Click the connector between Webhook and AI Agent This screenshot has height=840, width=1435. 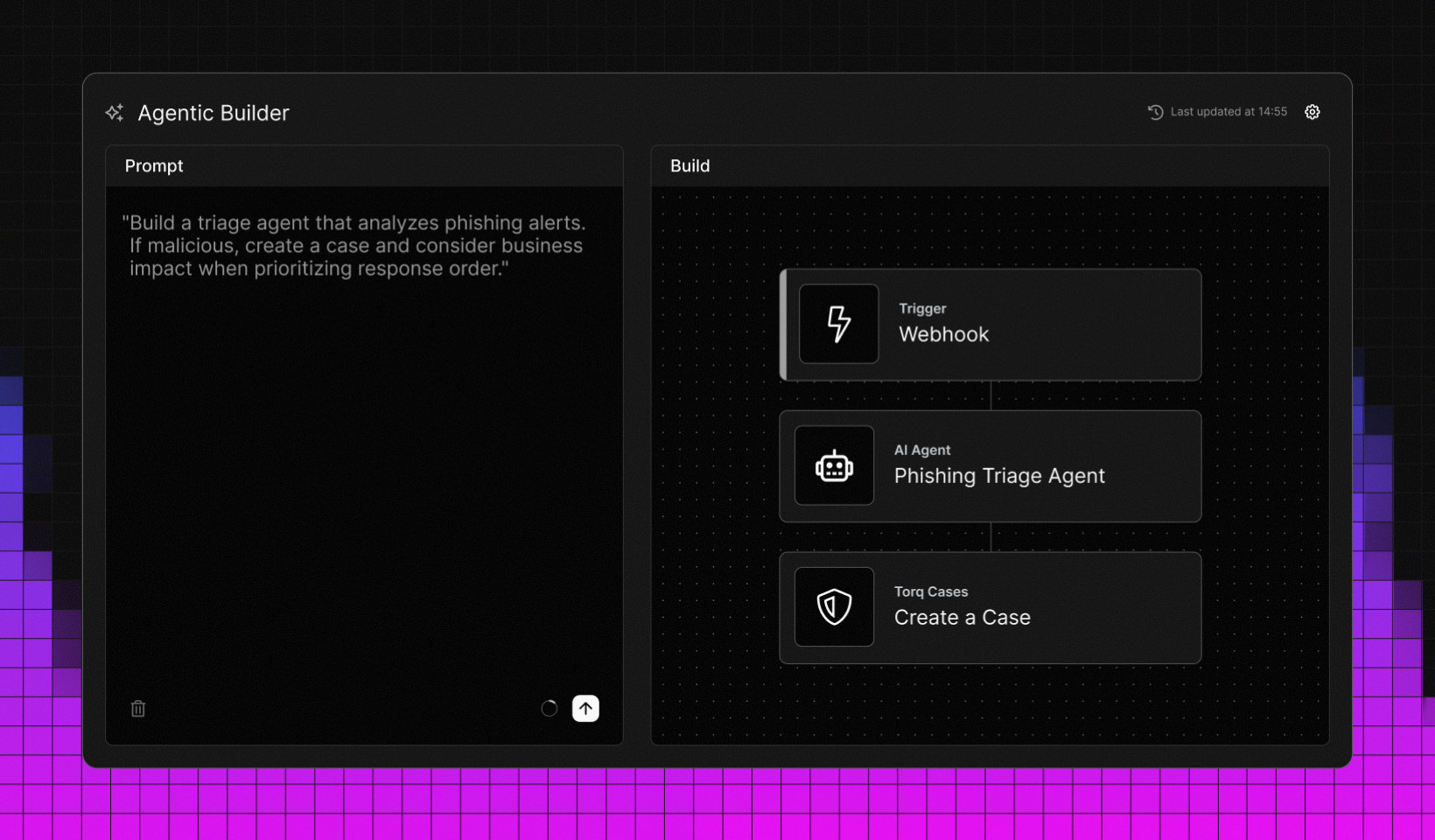point(990,395)
